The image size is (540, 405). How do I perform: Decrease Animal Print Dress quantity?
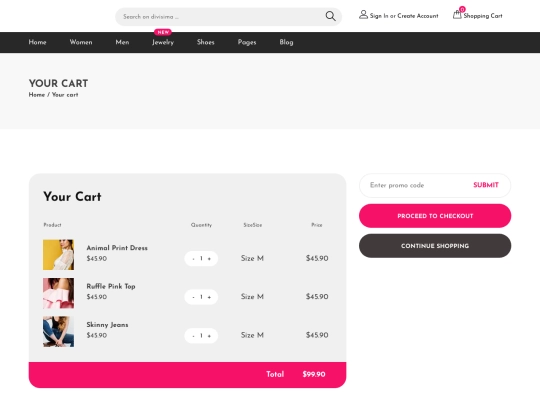[194, 259]
